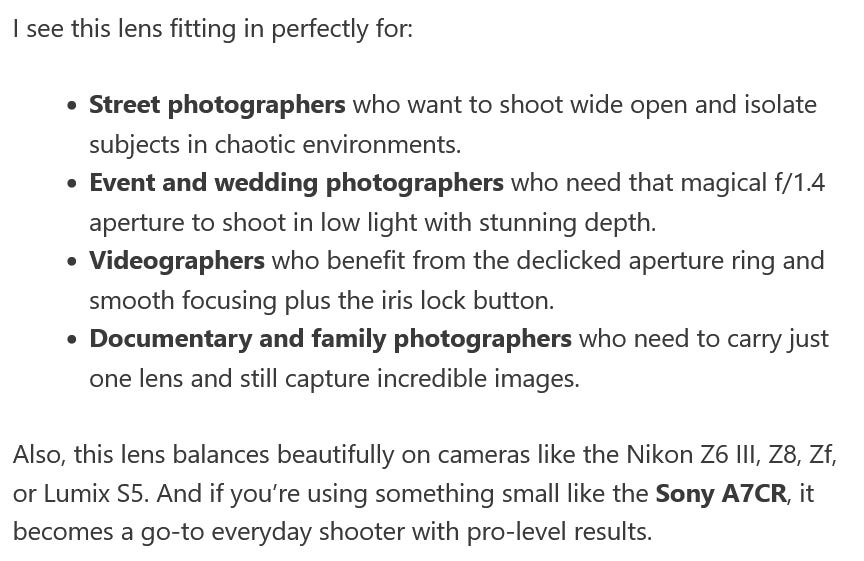
Task: Click the bullet before 'Videographers'
Action: [72, 262]
